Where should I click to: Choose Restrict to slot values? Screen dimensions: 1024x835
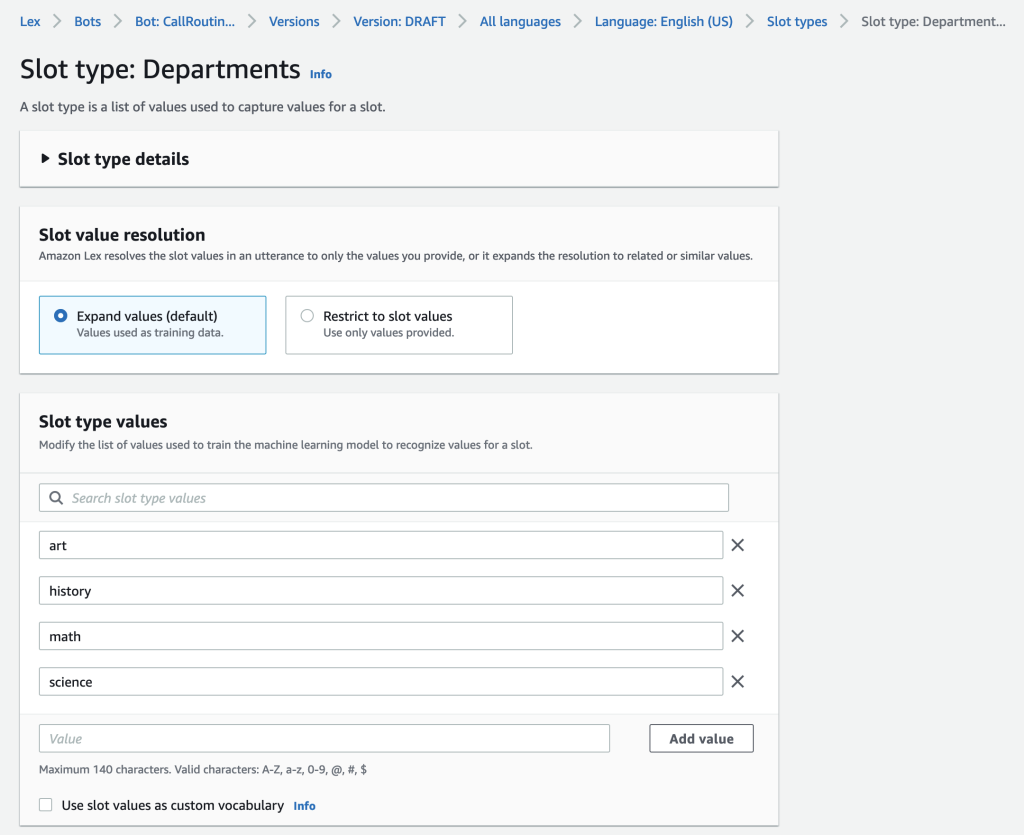(x=307, y=314)
